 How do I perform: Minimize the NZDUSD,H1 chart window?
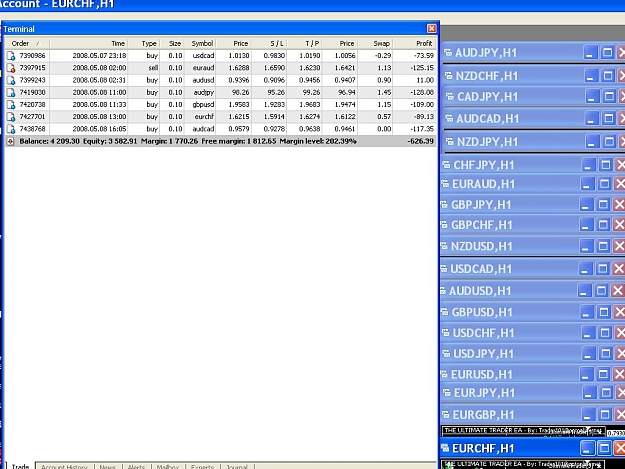click(585, 246)
